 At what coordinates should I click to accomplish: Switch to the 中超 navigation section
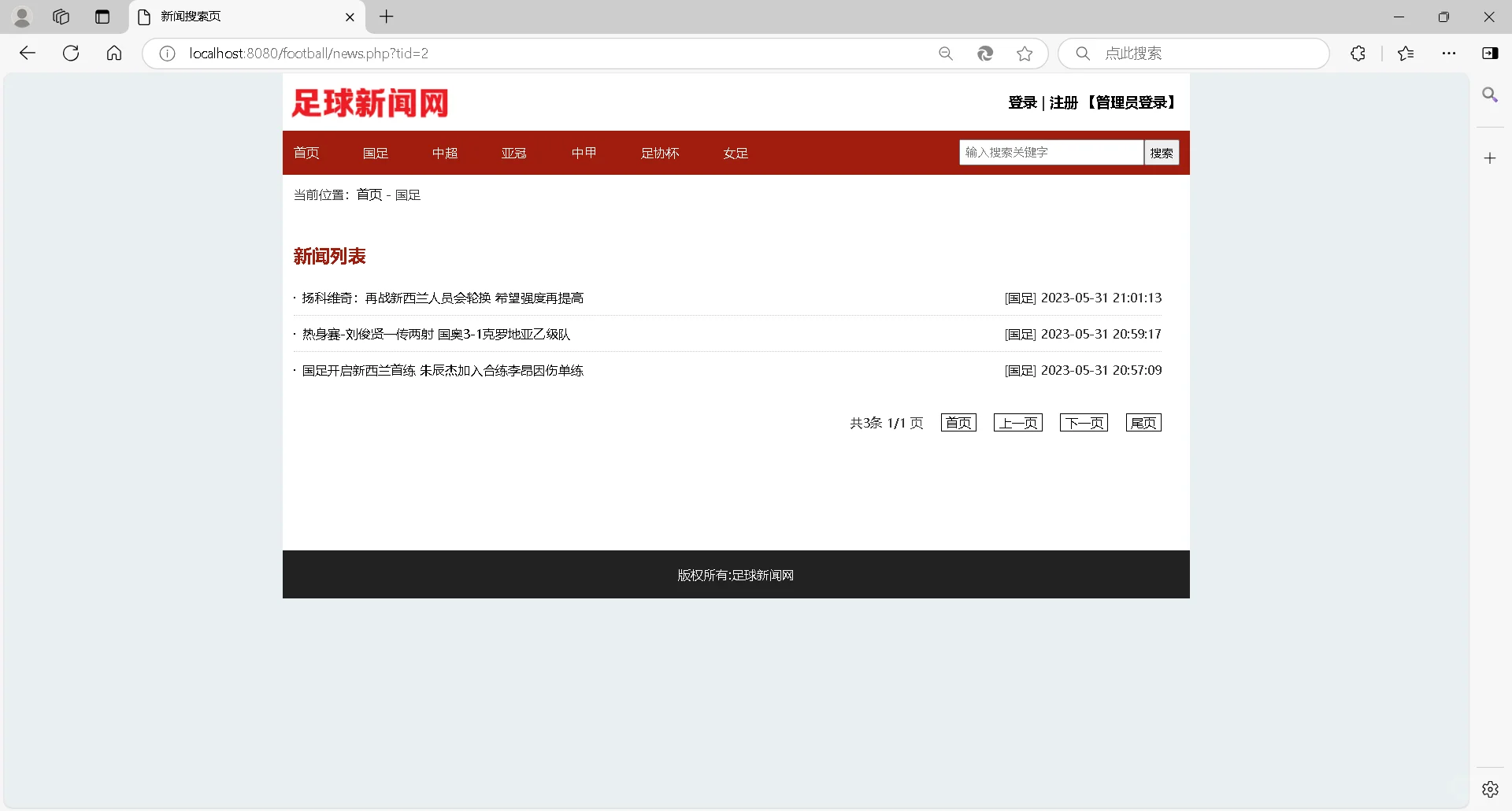click(445, 153)
